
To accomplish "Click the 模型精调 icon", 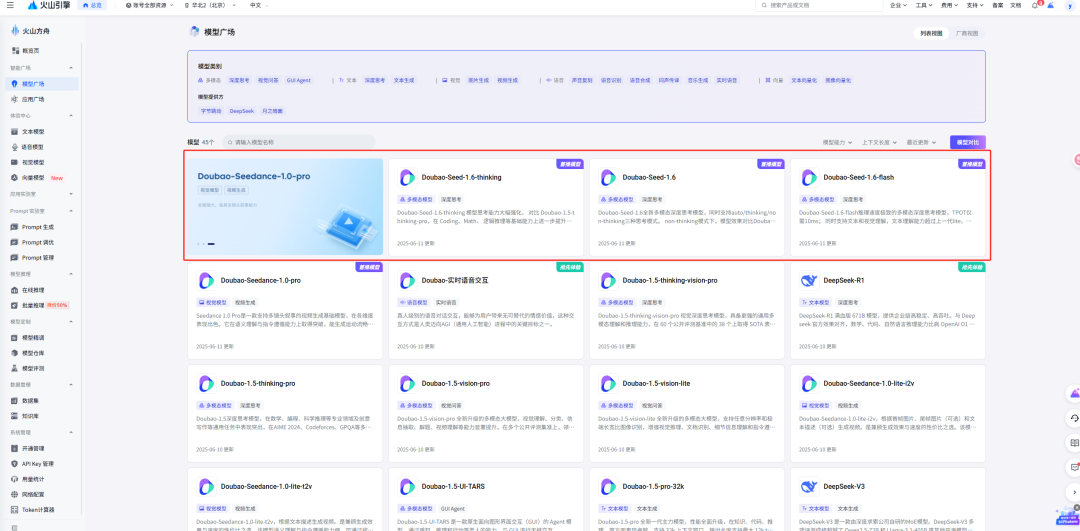I will (15, 337).
